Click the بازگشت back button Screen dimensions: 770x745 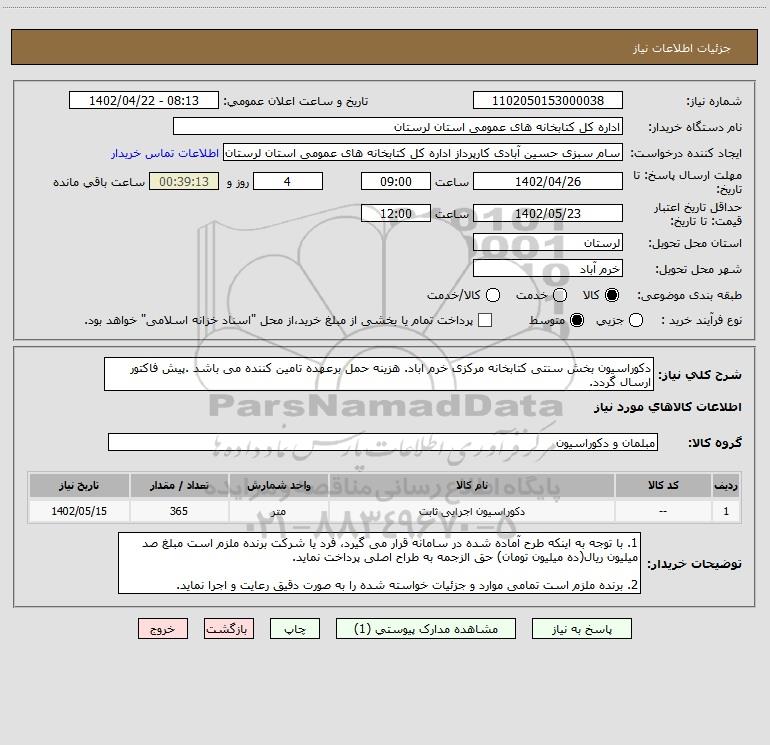229,629
